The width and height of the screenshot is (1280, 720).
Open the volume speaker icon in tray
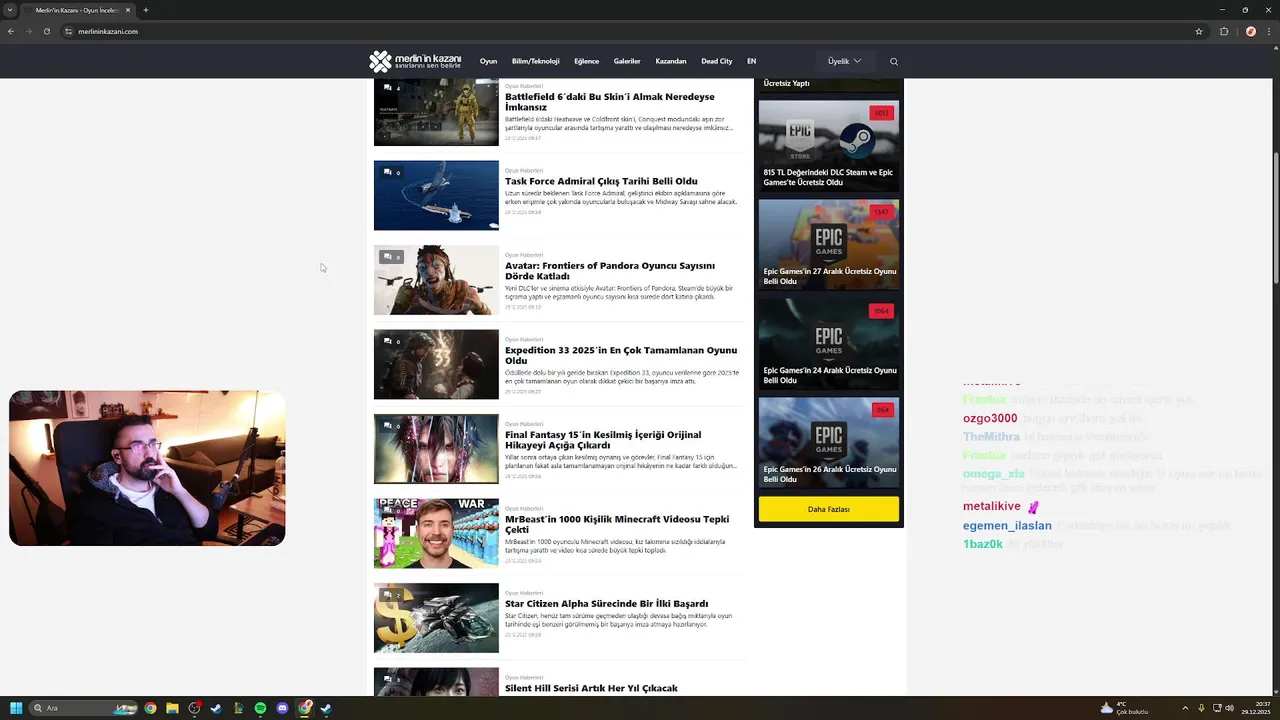pos(1229,708)
